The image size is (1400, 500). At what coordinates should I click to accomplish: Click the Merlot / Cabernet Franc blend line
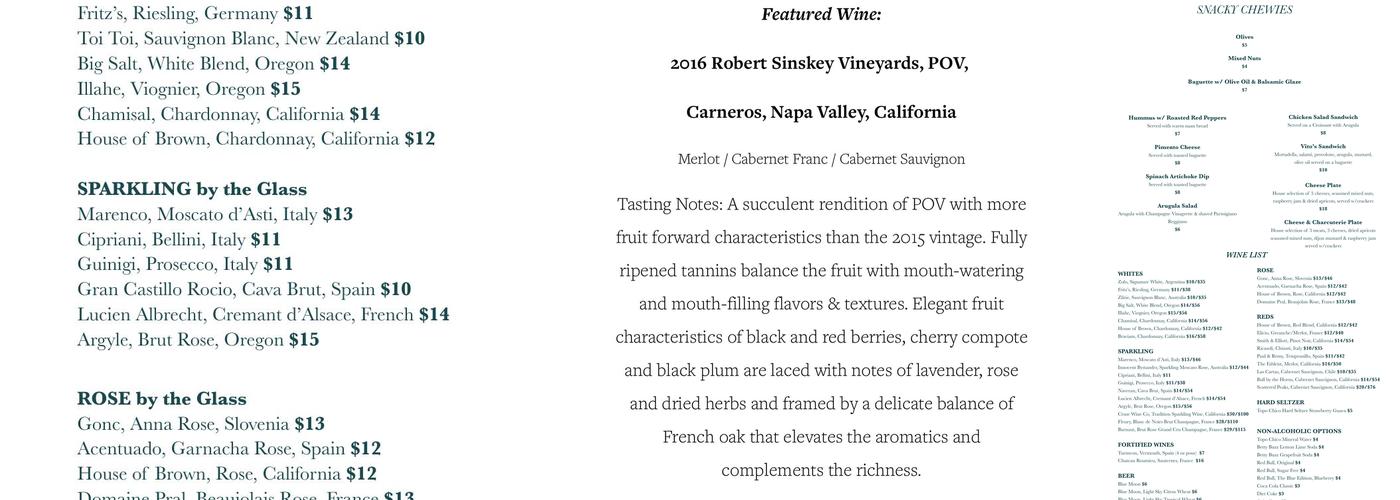click(821, 159)
